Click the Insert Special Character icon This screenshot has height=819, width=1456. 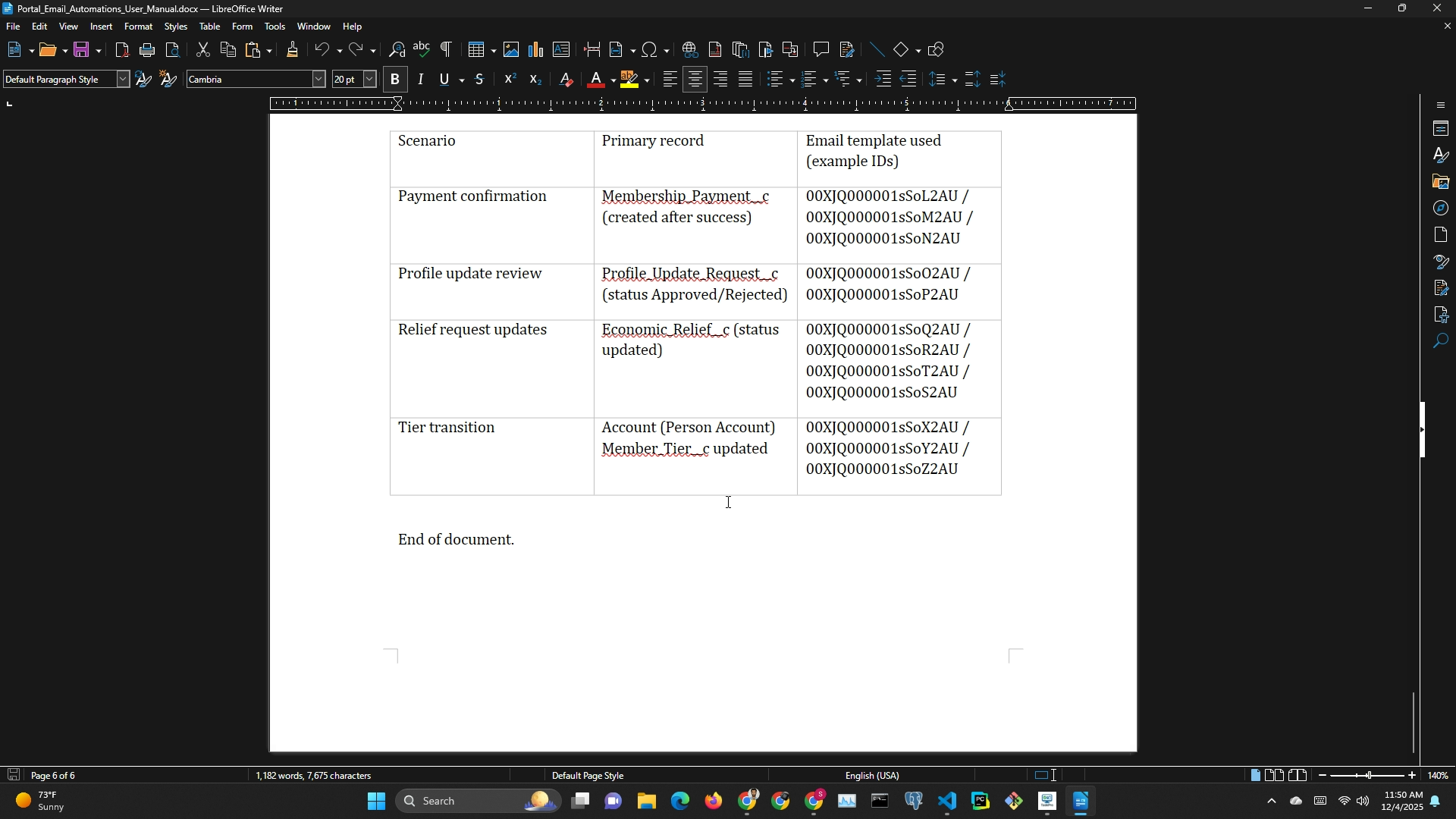(650, 50)
